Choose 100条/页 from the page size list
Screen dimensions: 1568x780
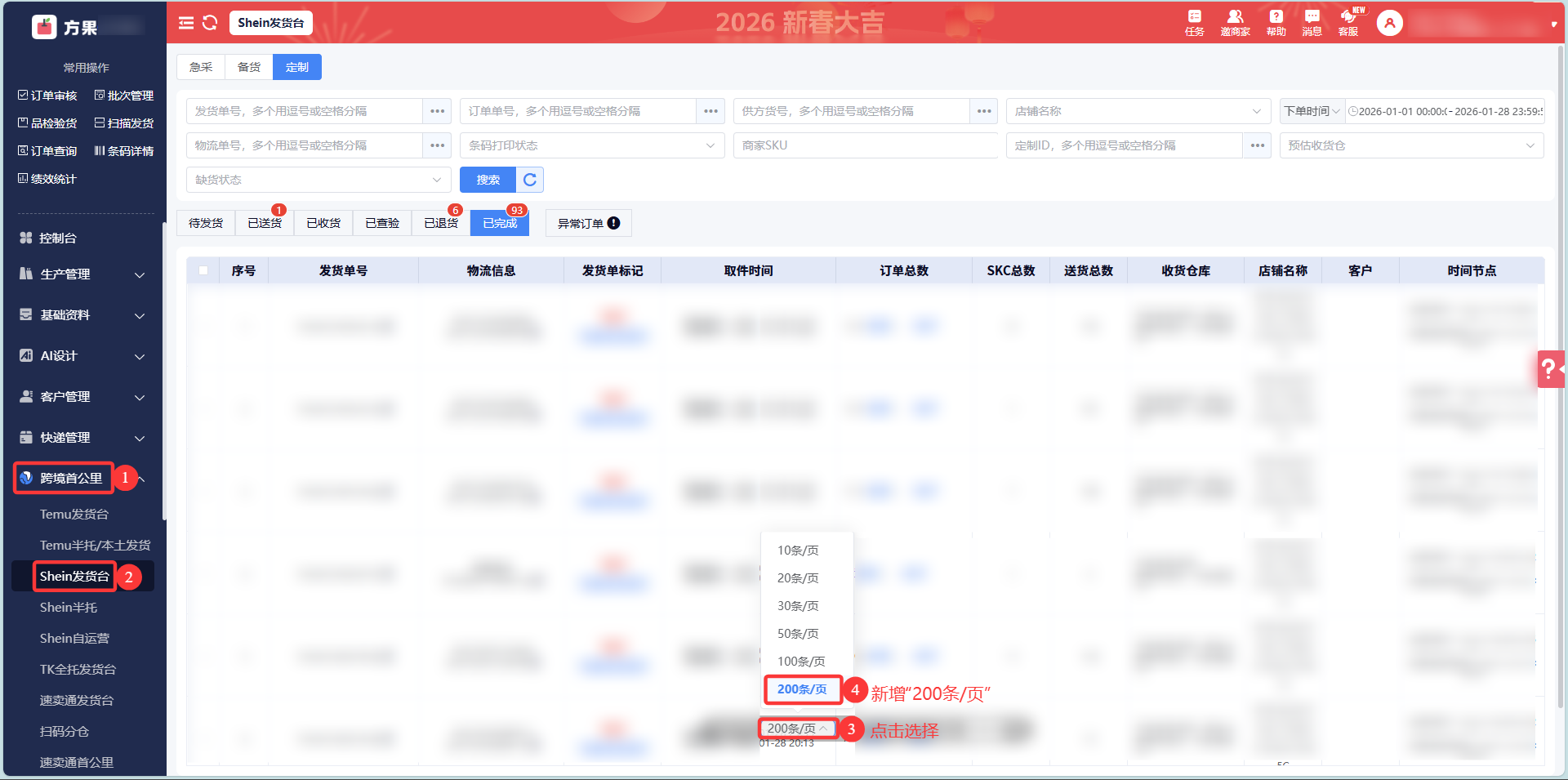807,662
